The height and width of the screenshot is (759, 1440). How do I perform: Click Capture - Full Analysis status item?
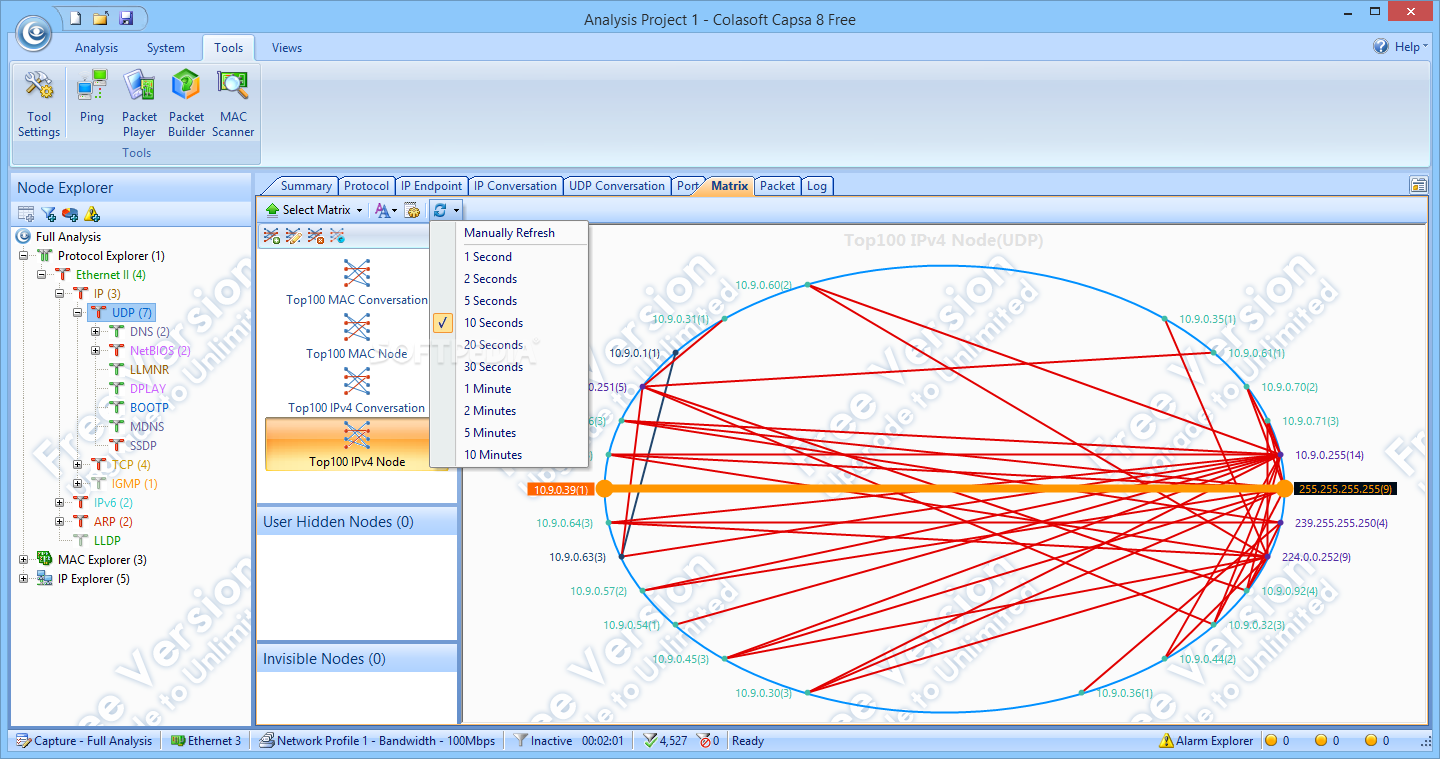tap(84, 741)
